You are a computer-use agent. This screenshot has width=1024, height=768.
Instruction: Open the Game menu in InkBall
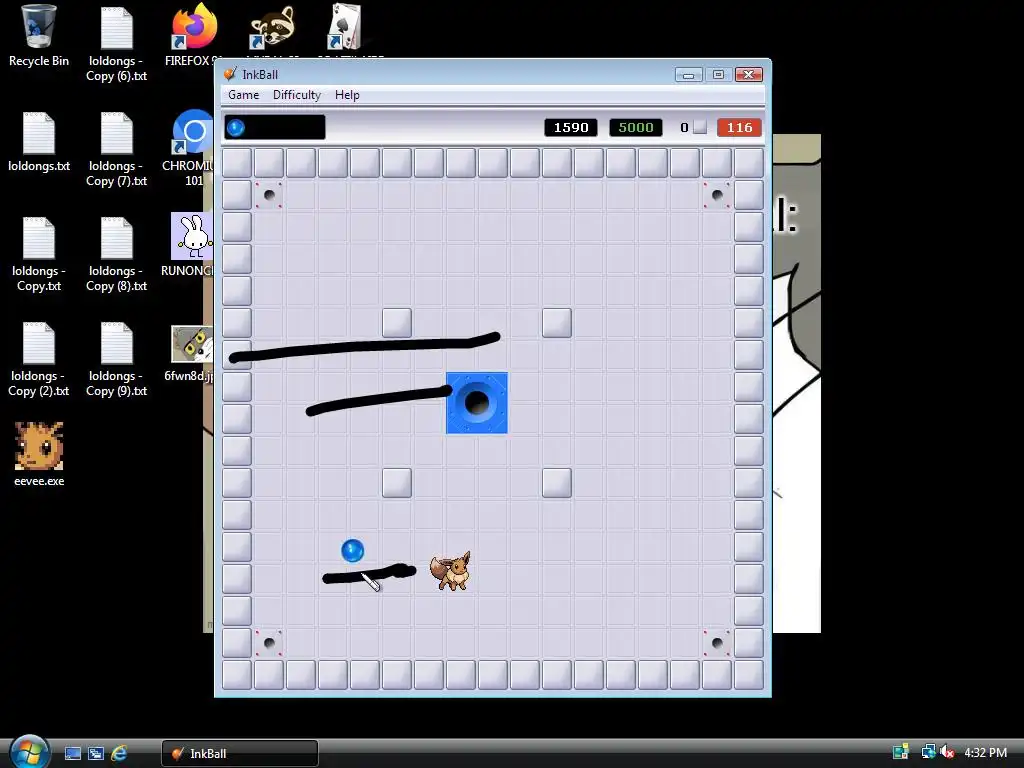tap(244, 95)
